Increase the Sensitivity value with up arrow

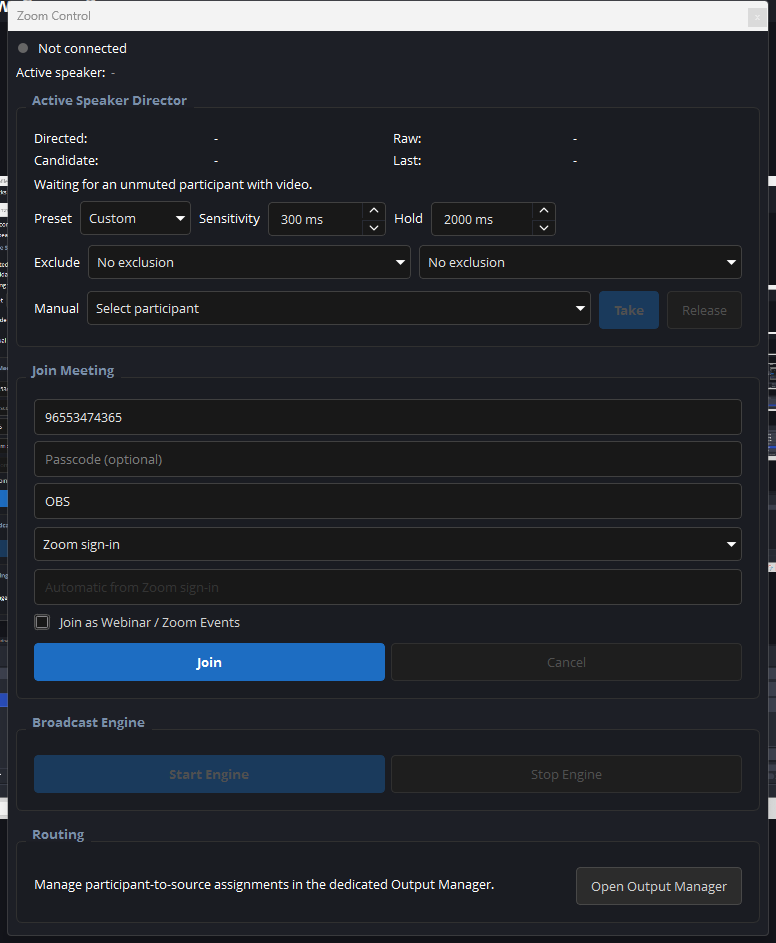pyautogui.click(x=374, y=210)
